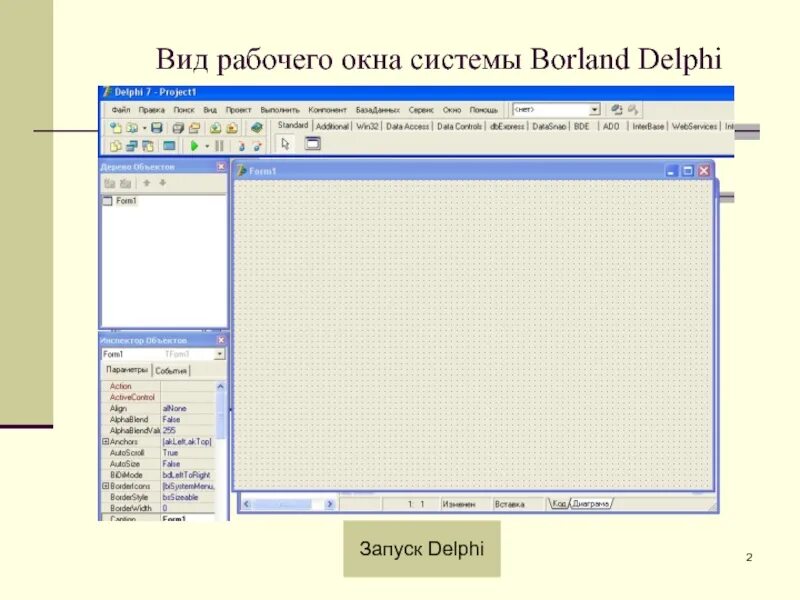Click the AutoScroll value True
Screen dimensions: 800x600
(170, 453)
